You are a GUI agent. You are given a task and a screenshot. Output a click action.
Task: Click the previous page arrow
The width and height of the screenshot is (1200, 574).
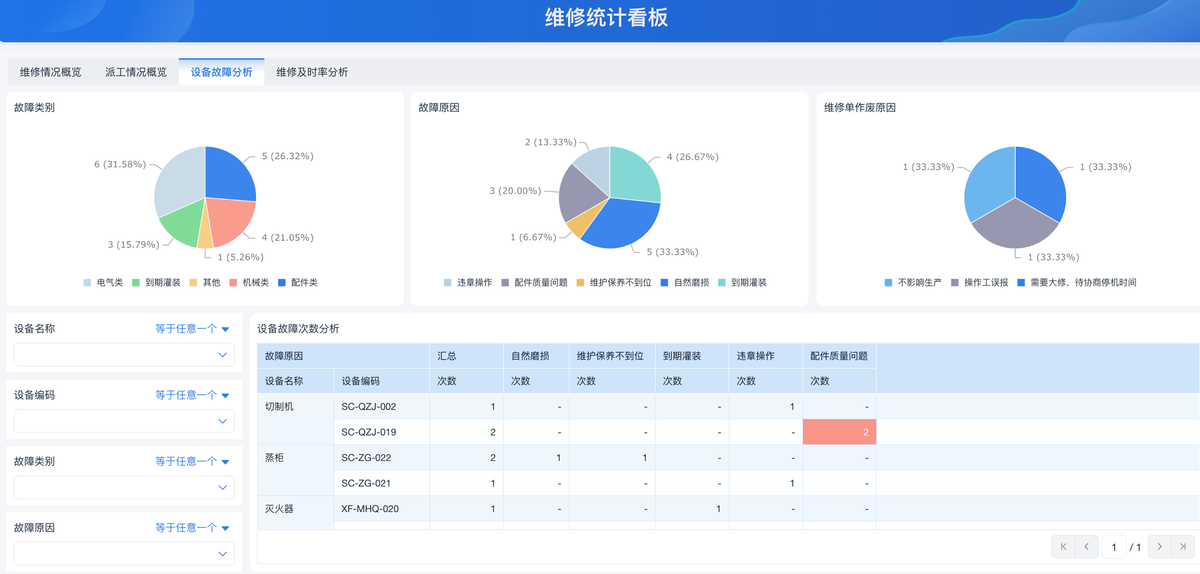(x=1086, y=547)
